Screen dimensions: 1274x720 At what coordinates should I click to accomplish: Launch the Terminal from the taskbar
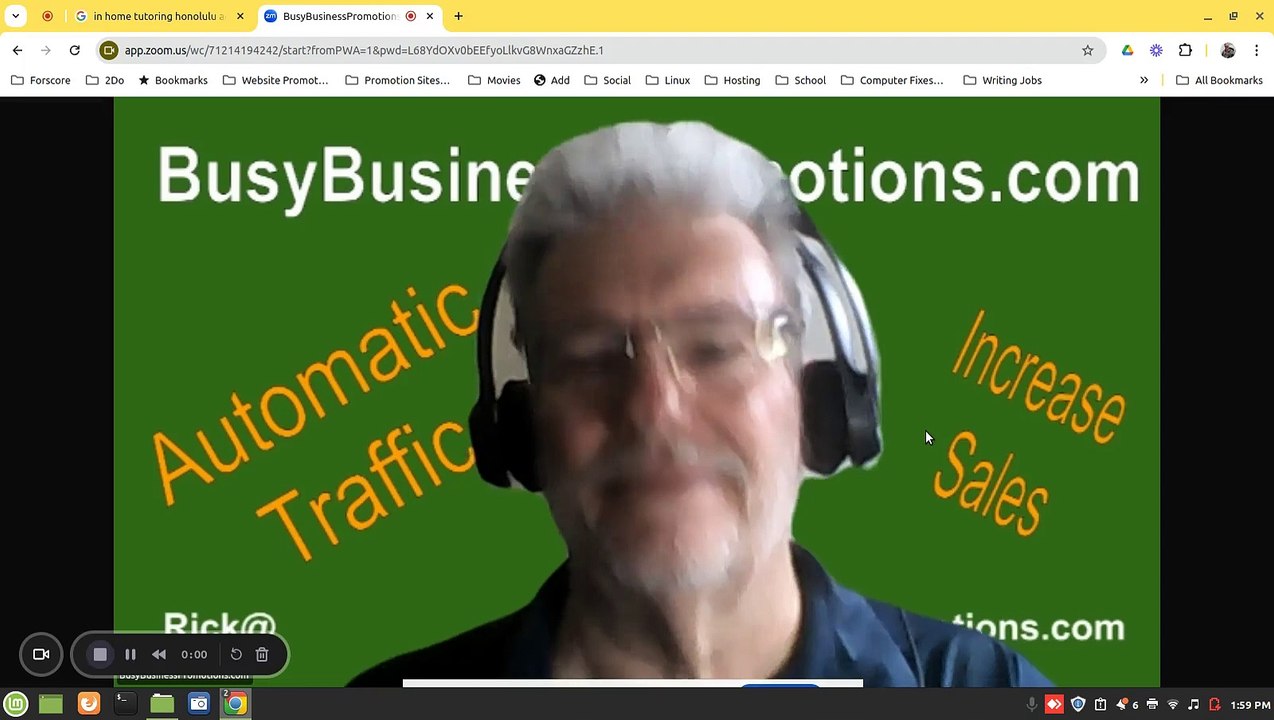[125, 704]
